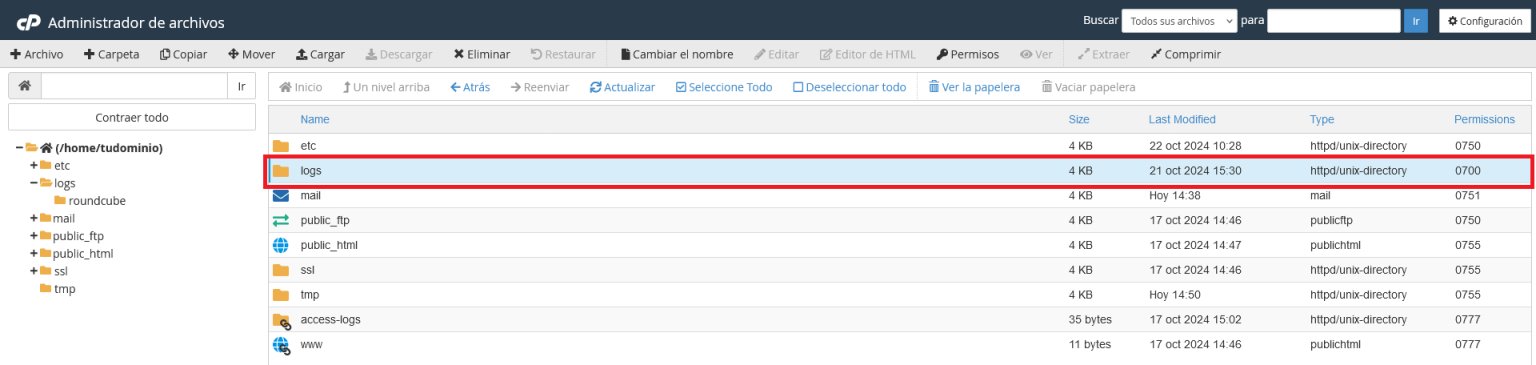Upload a file with Cargar

(320, 54)
